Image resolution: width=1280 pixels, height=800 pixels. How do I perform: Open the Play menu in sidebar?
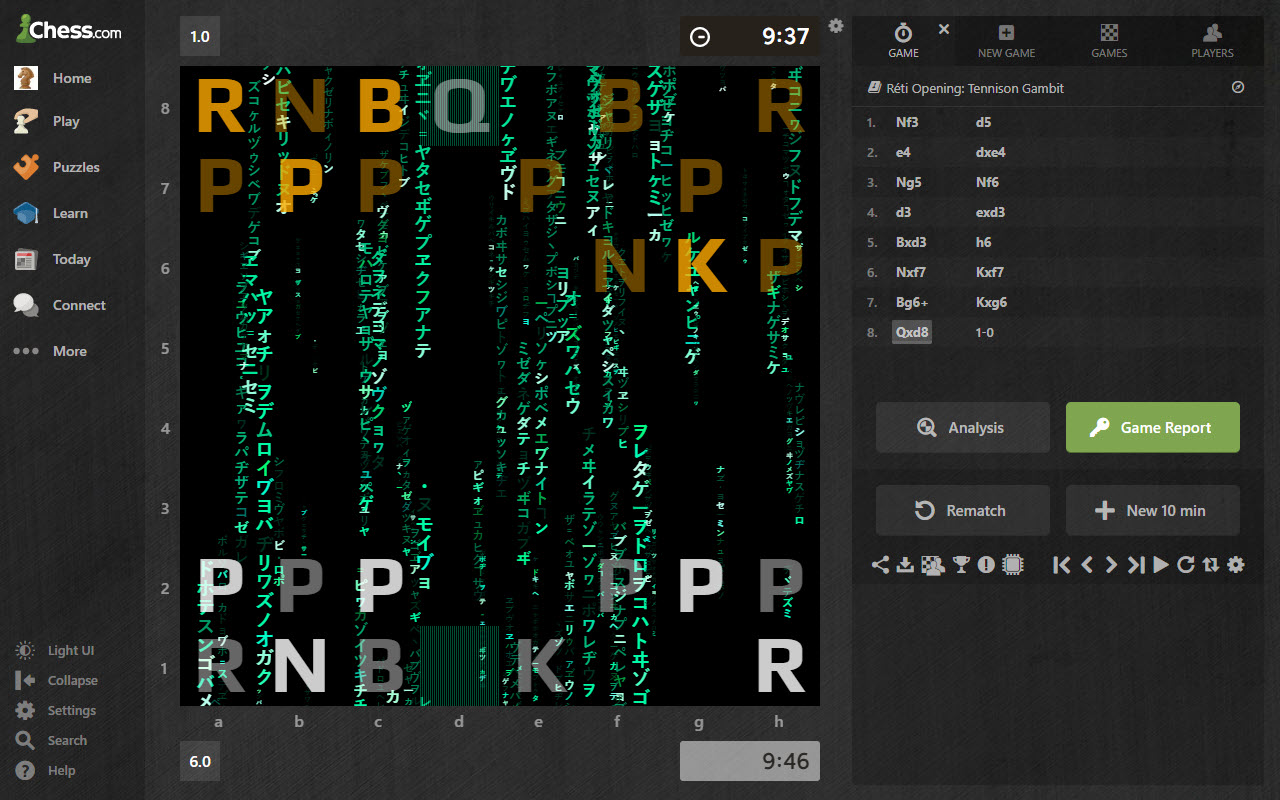click(66, 121)
